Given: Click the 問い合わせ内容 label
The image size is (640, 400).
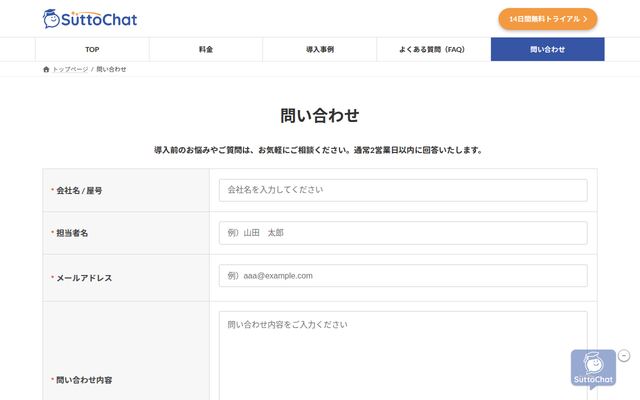Looking at the screenshot, I should (x=84, y=380).
